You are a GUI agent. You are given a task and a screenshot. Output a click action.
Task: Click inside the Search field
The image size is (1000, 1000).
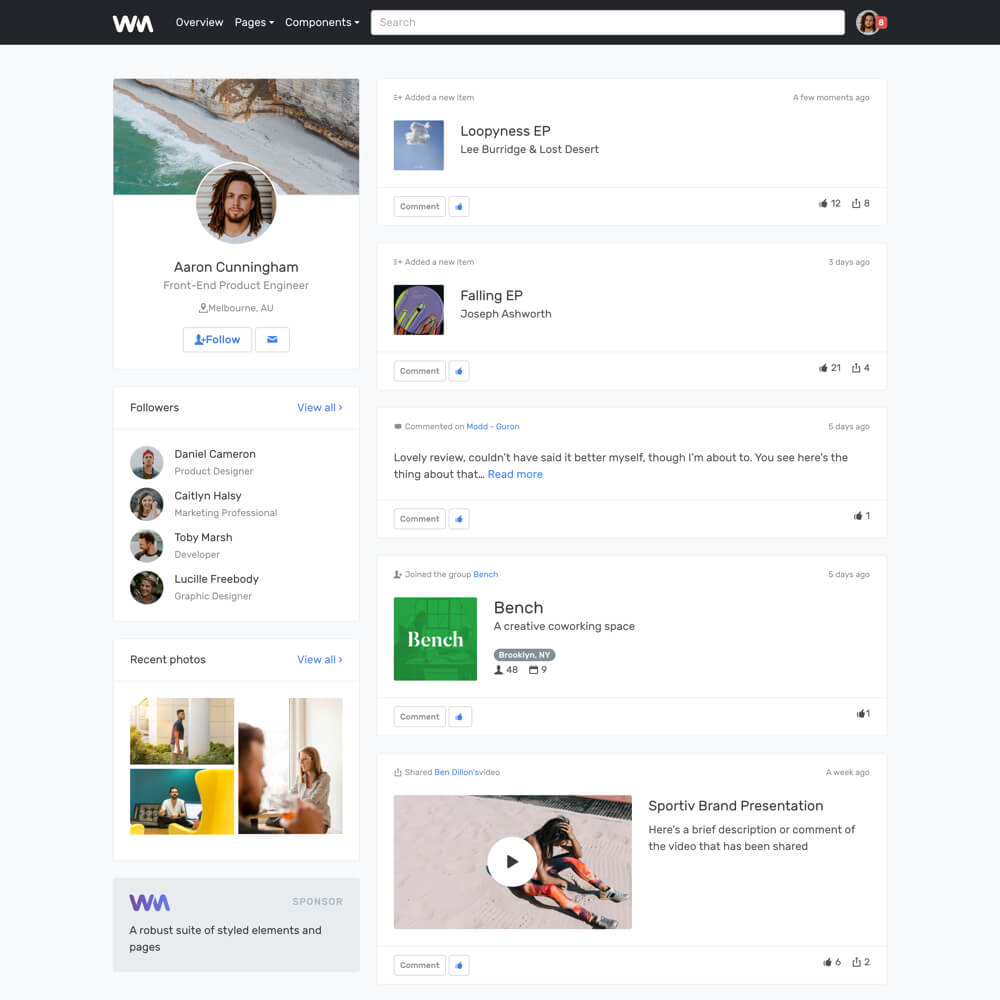[607, 21]
